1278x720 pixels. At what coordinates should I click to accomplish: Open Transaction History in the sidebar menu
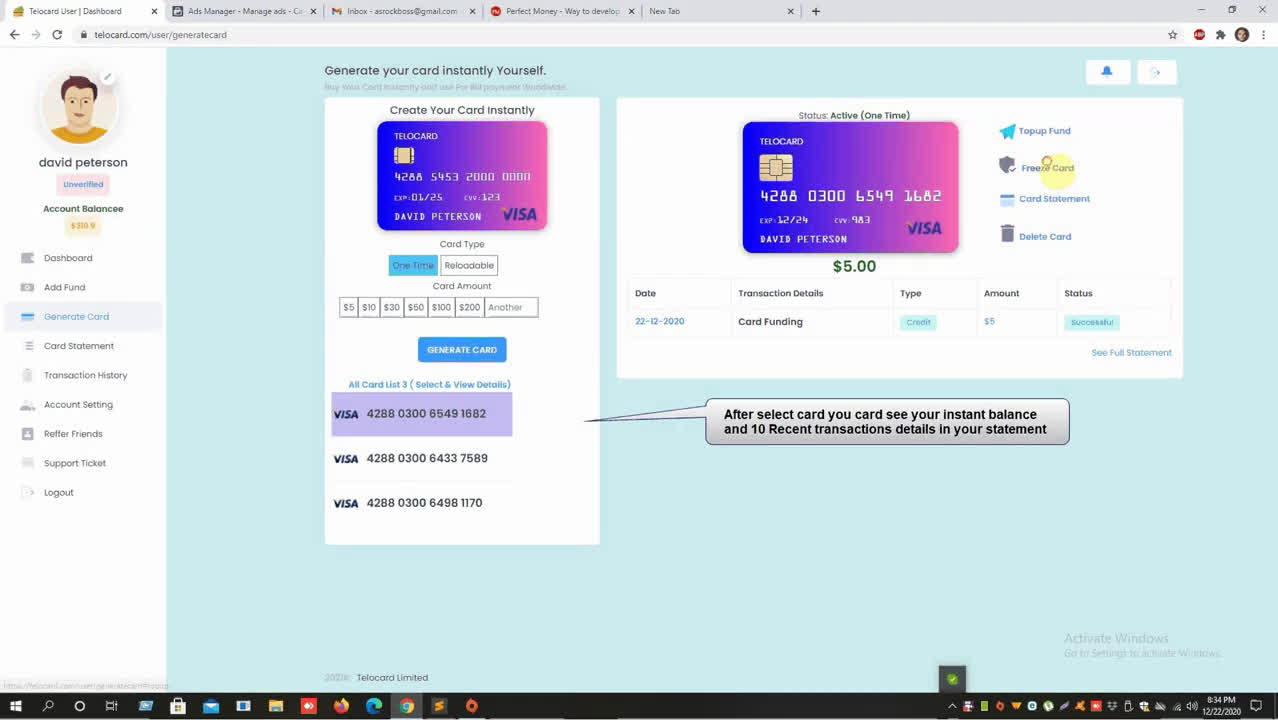(85, 375)
